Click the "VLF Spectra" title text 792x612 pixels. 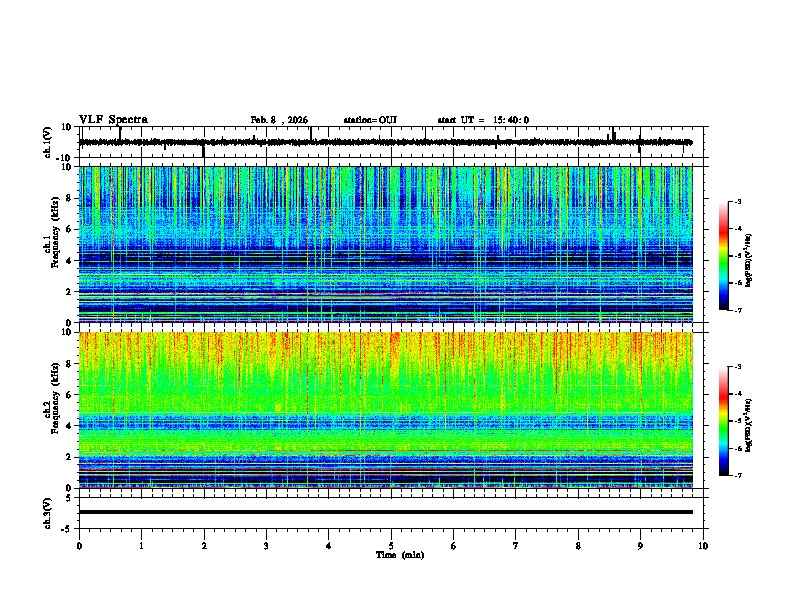tap(113, 120)
